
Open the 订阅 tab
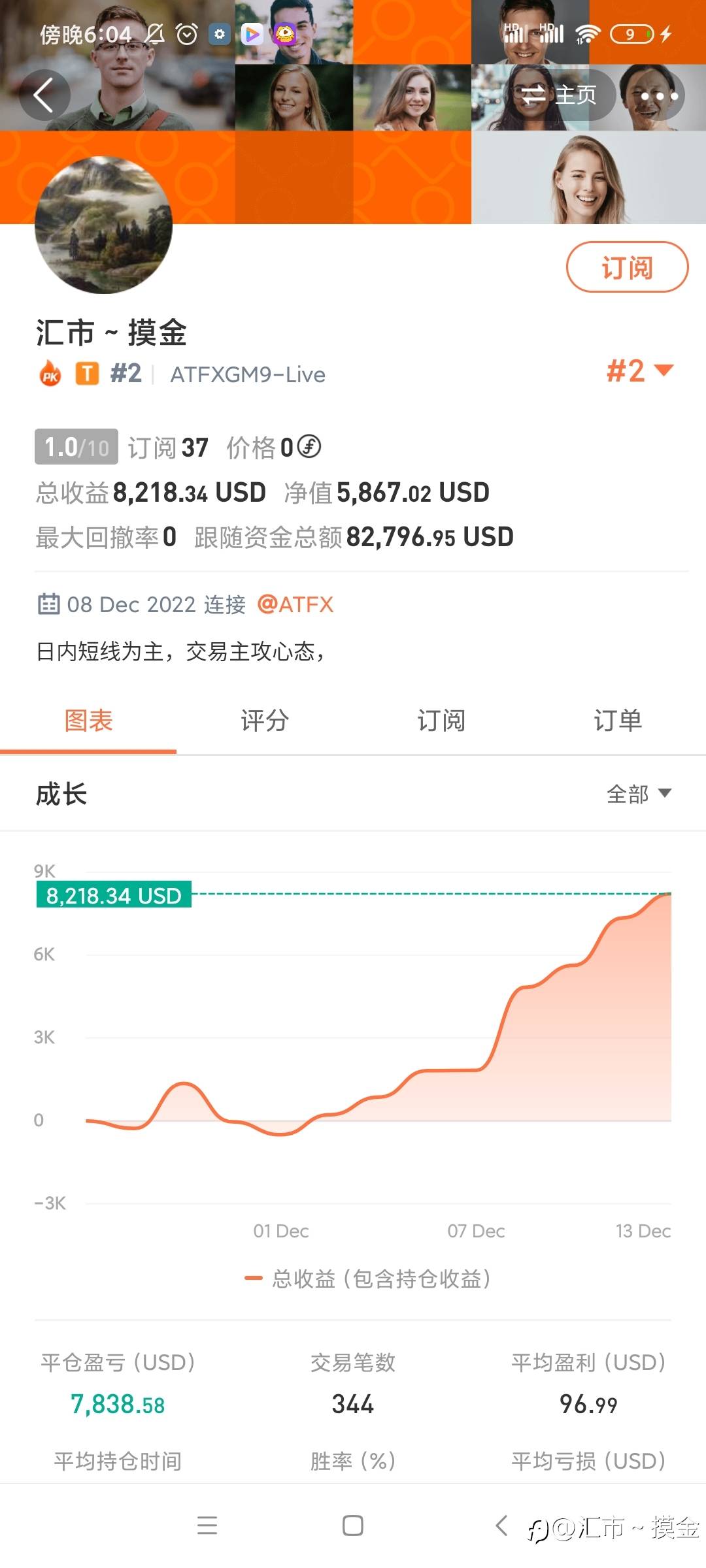pos(441,721)
